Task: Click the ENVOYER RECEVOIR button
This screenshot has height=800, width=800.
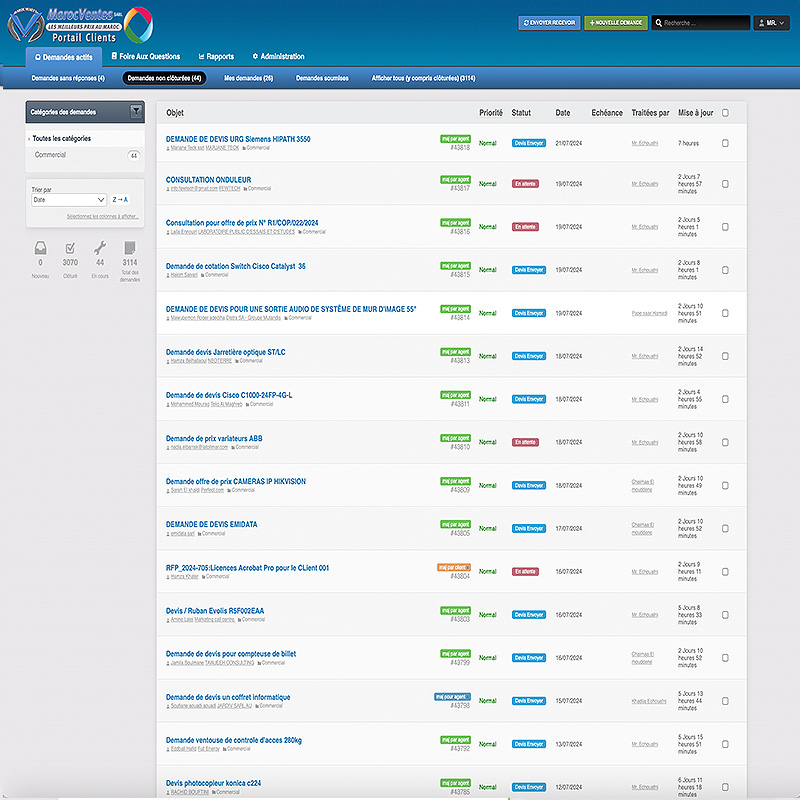Action: 548,22
